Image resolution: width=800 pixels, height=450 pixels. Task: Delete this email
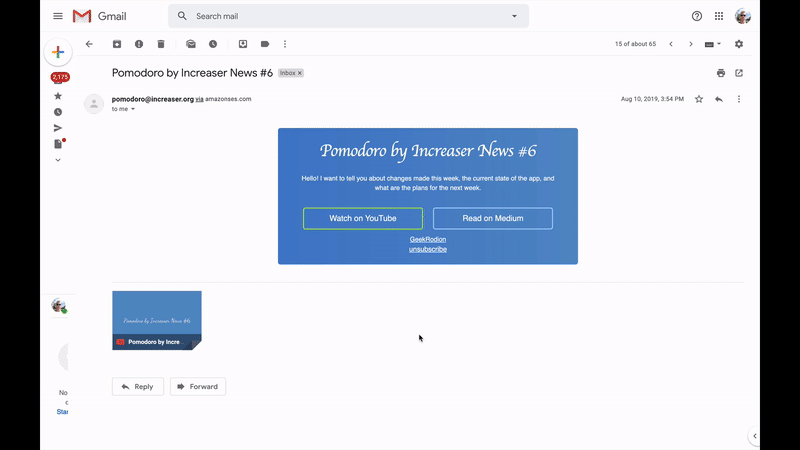161,44
